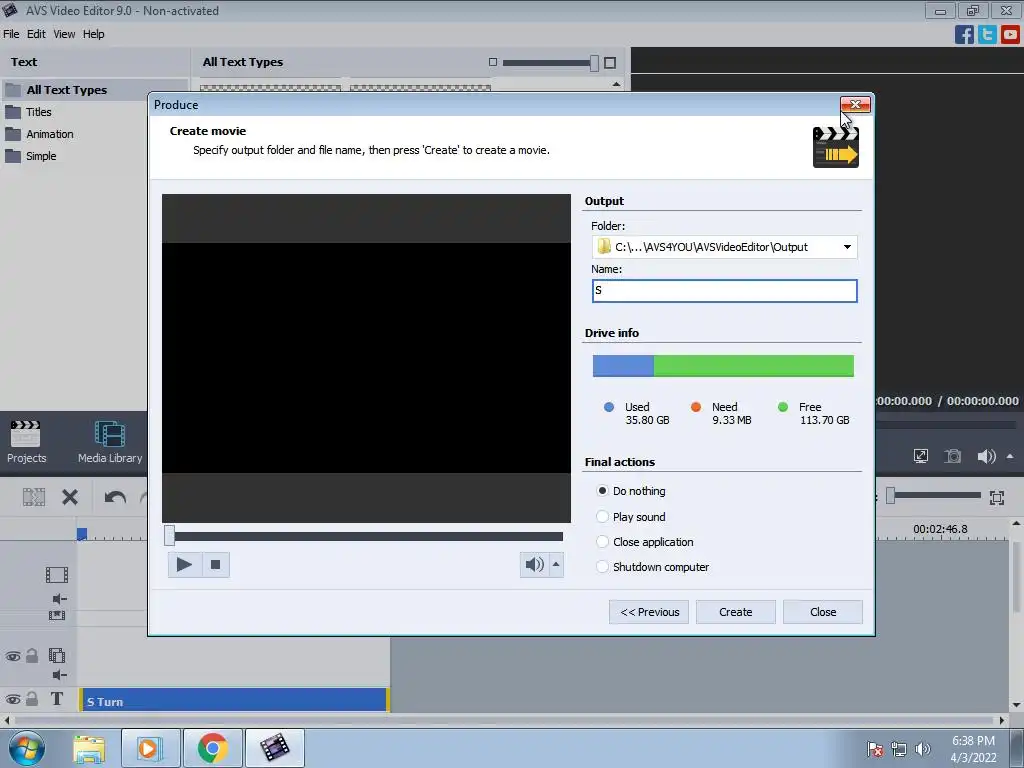Viewport: 1024px width, 768px height.
Task: Toggle main video track audio mute
Action: pyautogui.click(x=59, y=599)
